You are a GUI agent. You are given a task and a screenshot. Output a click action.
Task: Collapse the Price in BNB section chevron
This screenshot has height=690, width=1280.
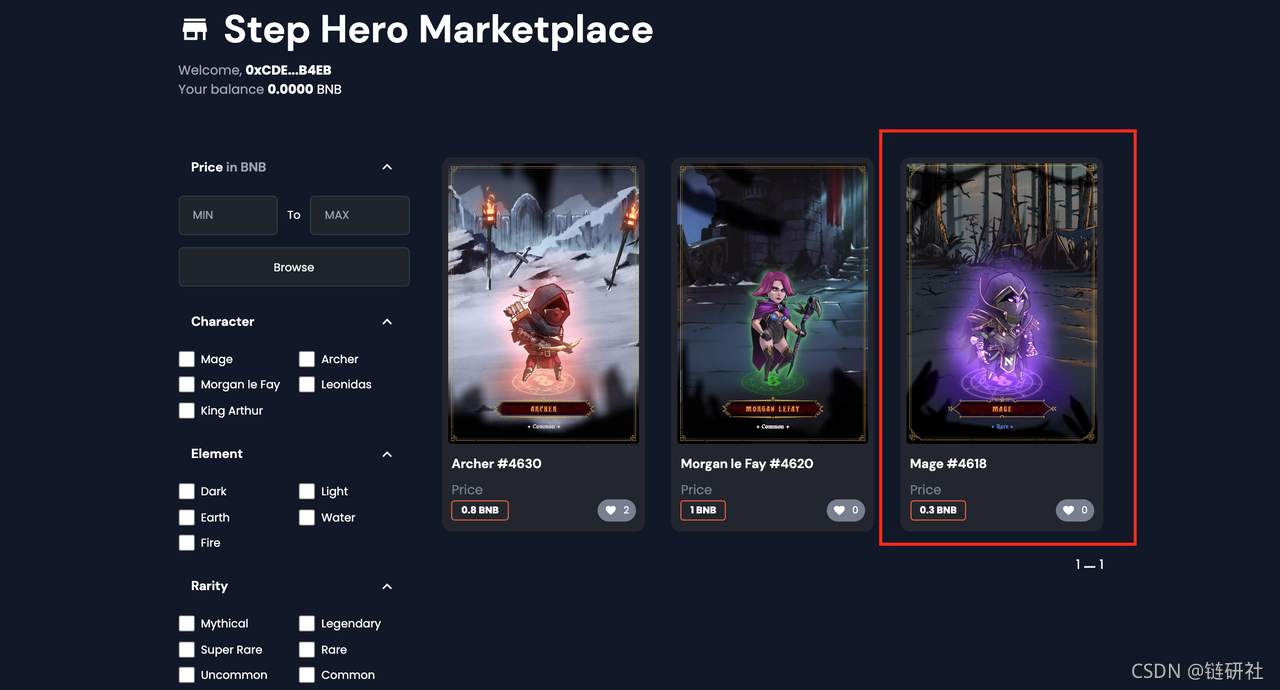[x=387, y=167]
